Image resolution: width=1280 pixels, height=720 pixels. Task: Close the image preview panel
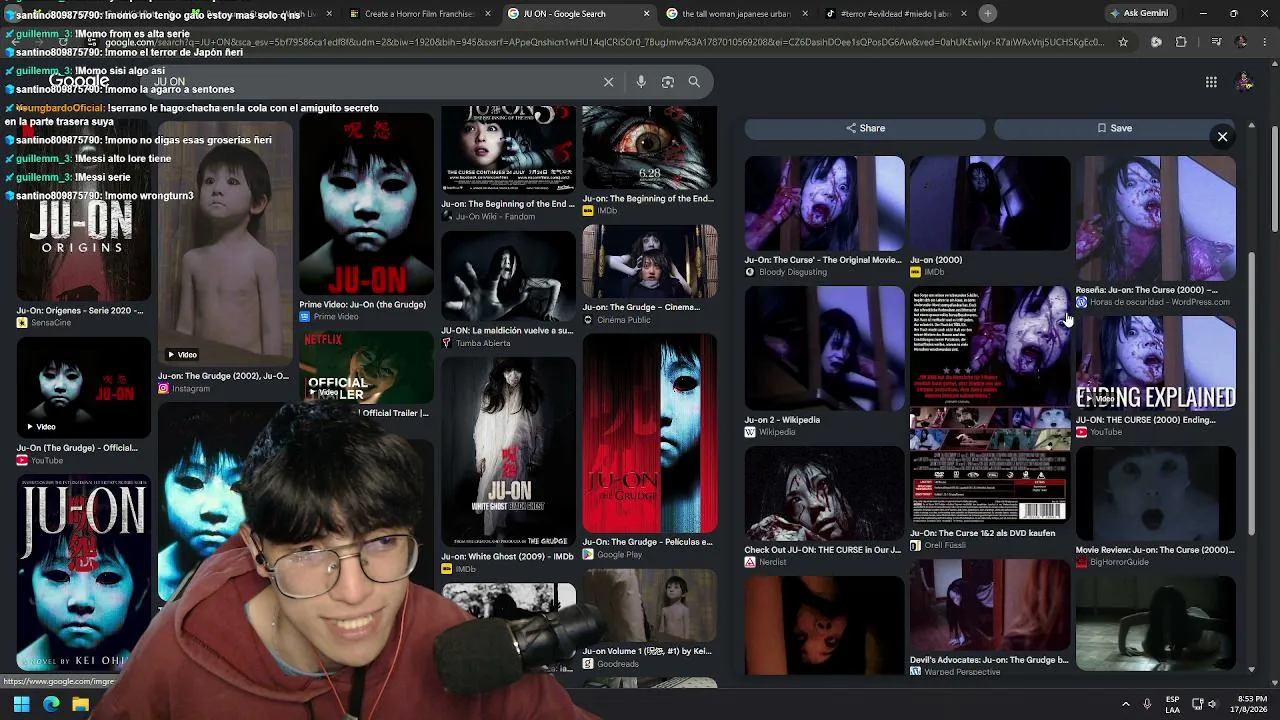[1222, 137]
